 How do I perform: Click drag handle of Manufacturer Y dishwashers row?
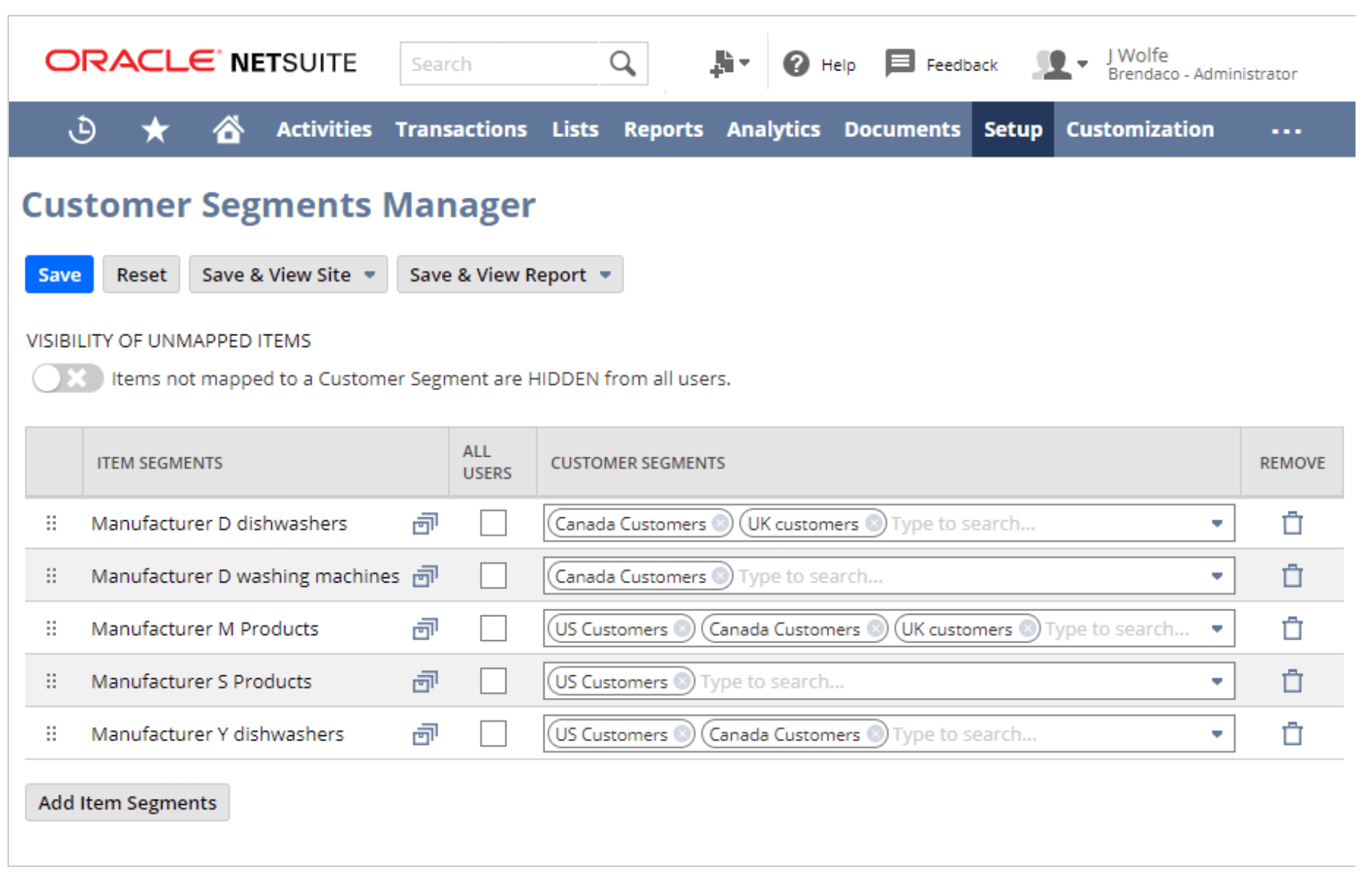coord(51,734)
